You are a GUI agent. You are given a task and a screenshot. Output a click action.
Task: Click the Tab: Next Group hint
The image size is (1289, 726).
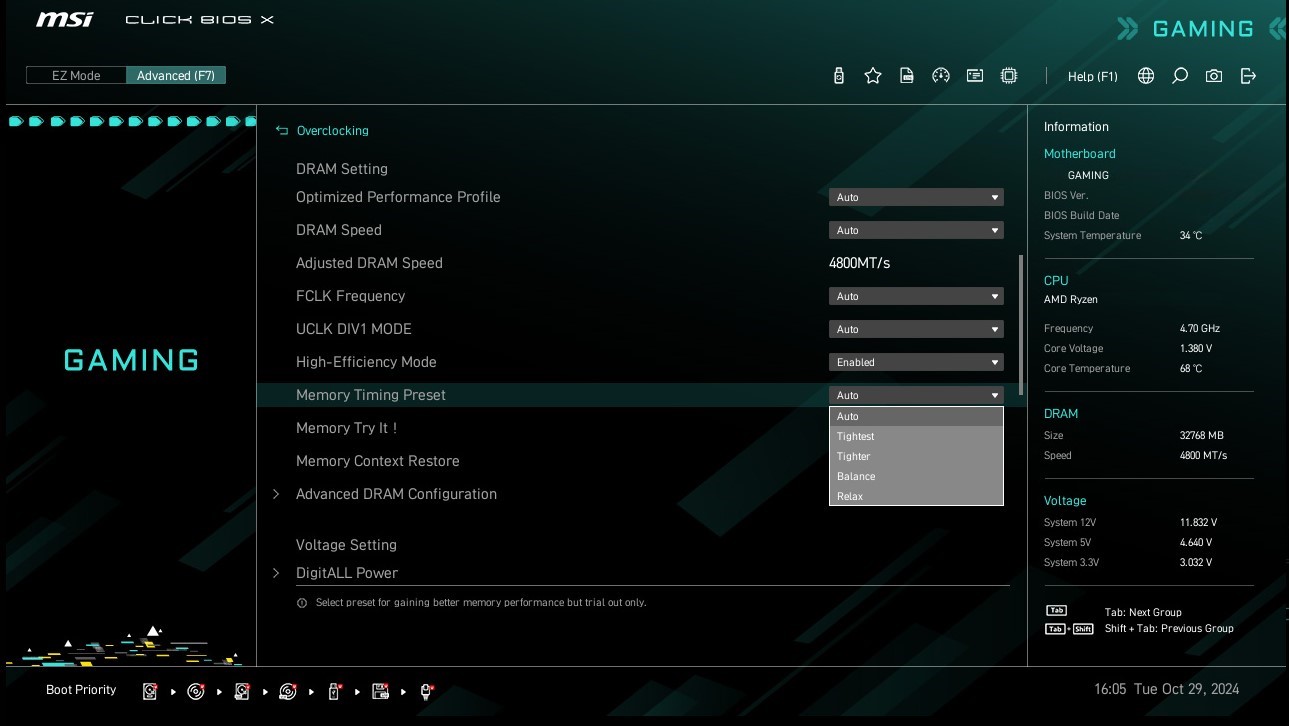(x=1143, y=613)
